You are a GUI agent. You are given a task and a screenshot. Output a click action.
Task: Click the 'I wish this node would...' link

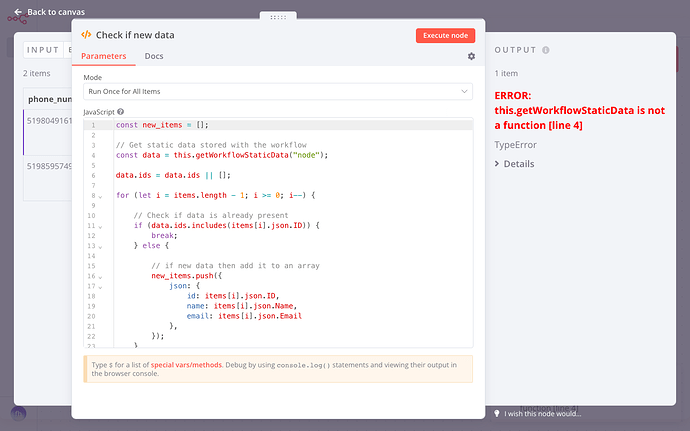[543, 413]
